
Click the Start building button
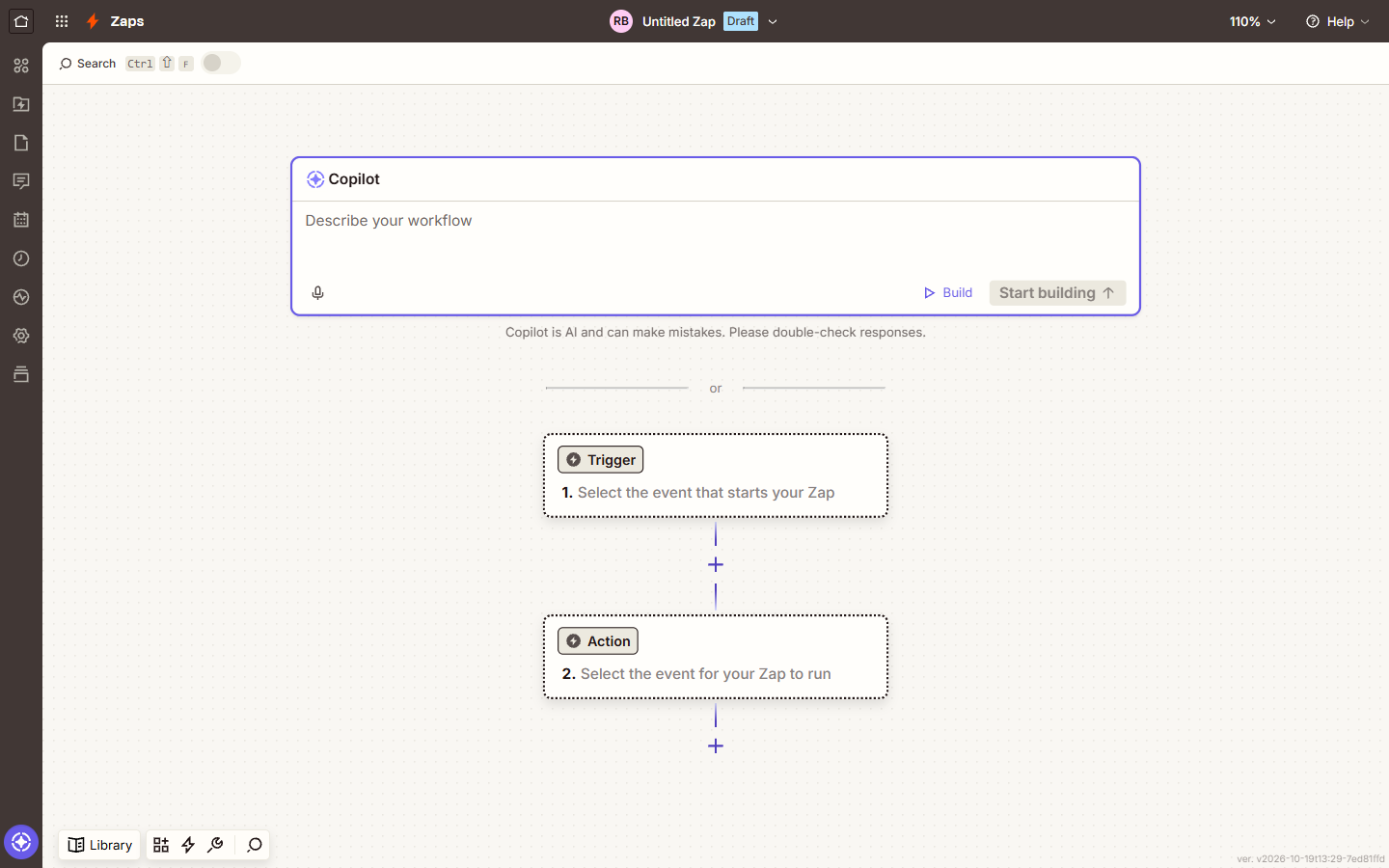[1057, 293]
